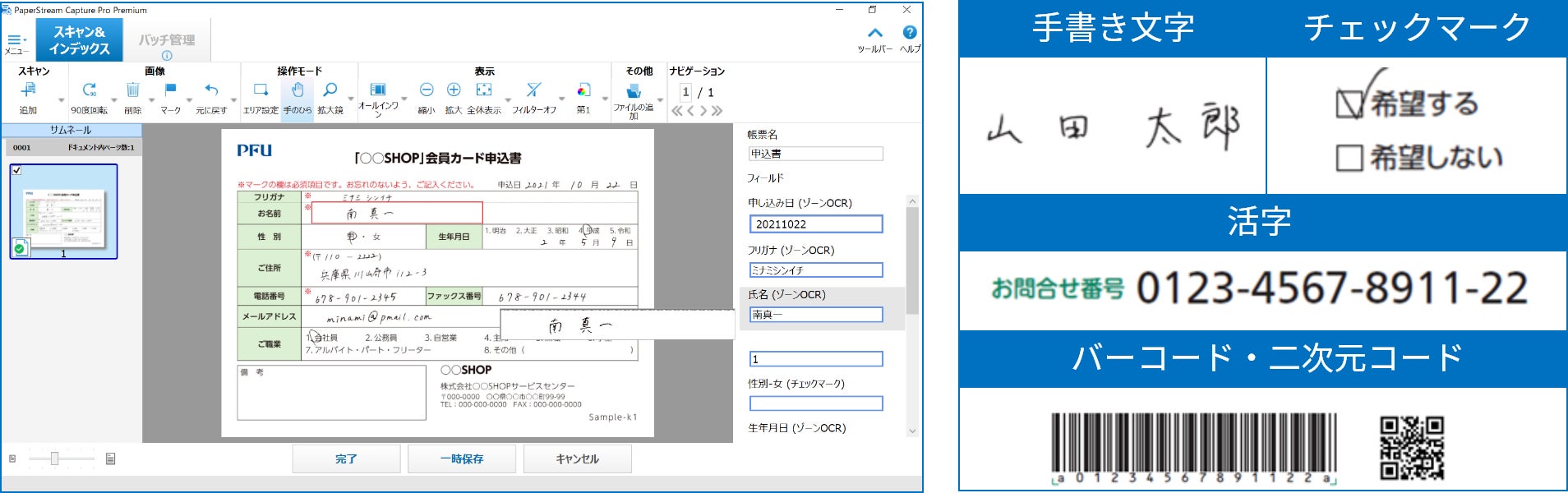Click the field containing value 1

[x=816, y=359]
